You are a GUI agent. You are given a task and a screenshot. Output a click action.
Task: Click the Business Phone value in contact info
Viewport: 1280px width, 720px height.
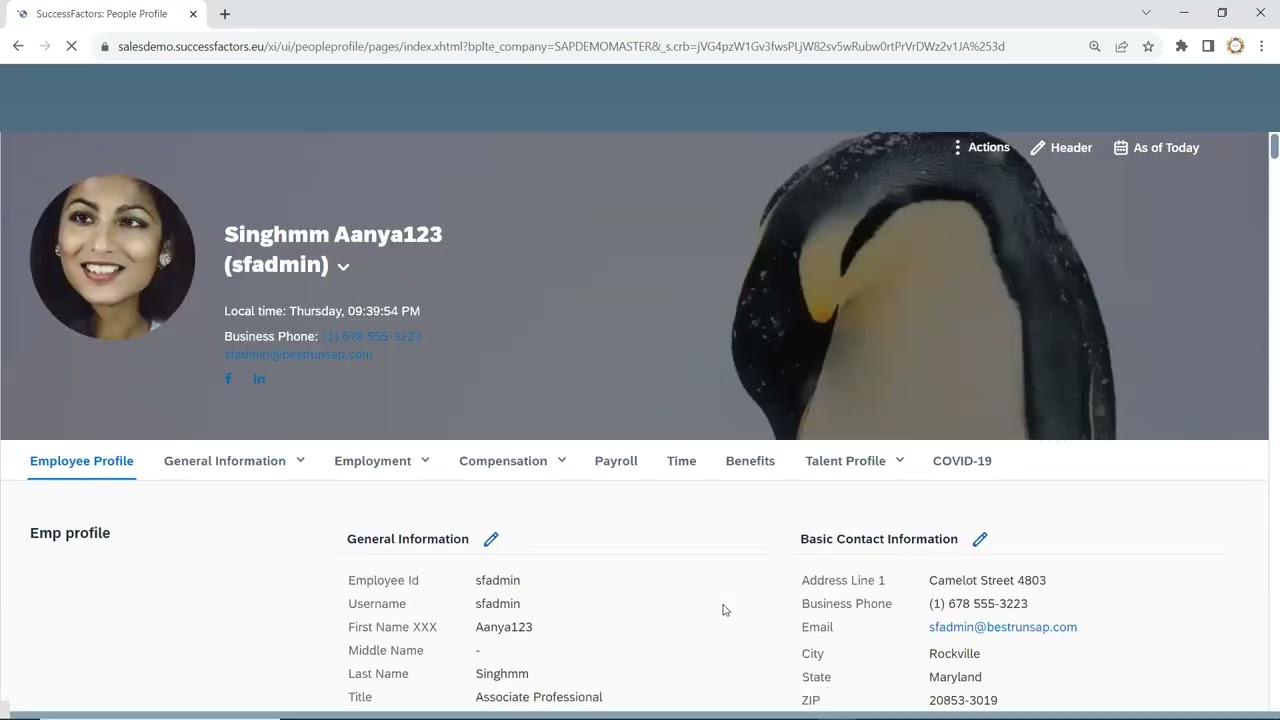(978, 604)
